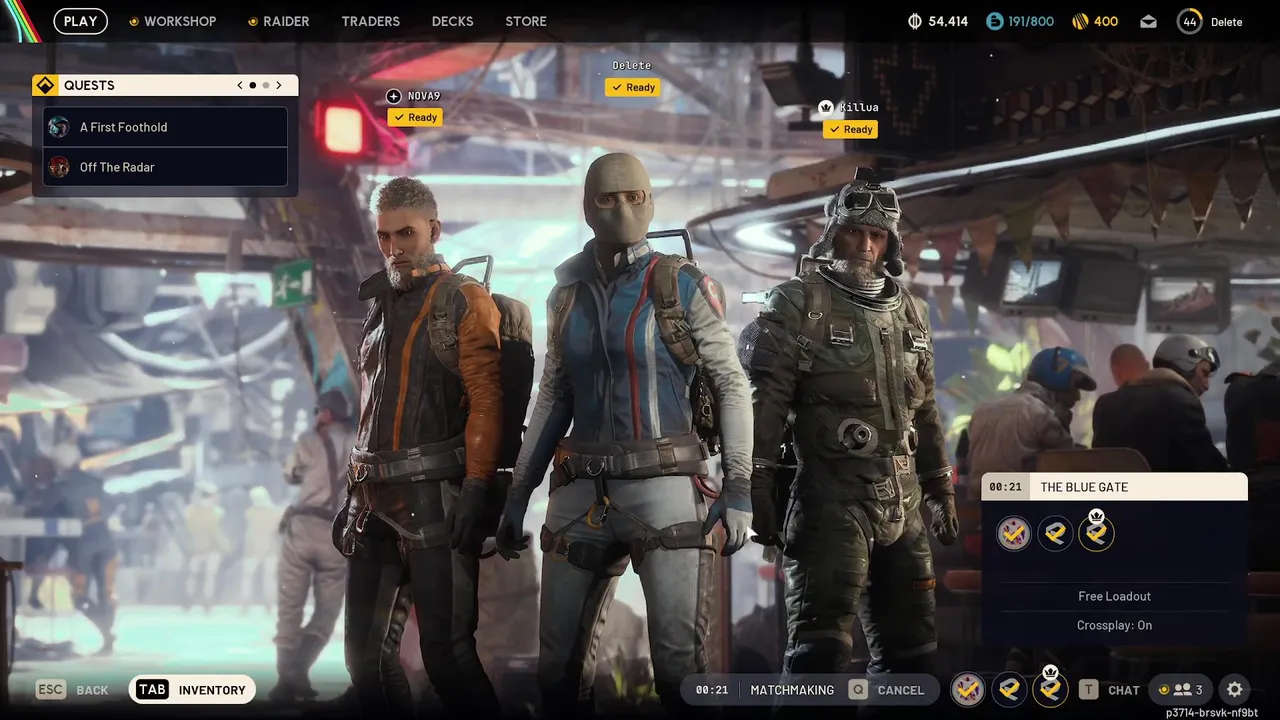Open INVENTORY with the TAB button
Viewport: 1280px width, 720px height.
click(x=192, y=689)
